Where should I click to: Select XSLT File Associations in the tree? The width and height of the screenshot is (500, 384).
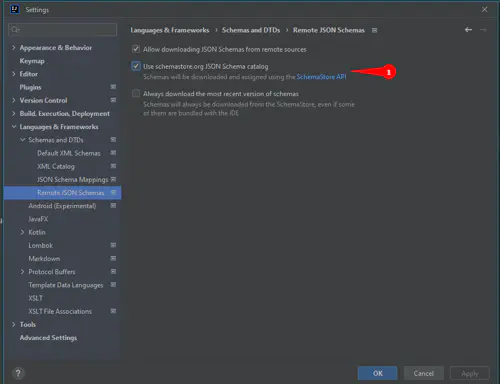tap(60, 311)
